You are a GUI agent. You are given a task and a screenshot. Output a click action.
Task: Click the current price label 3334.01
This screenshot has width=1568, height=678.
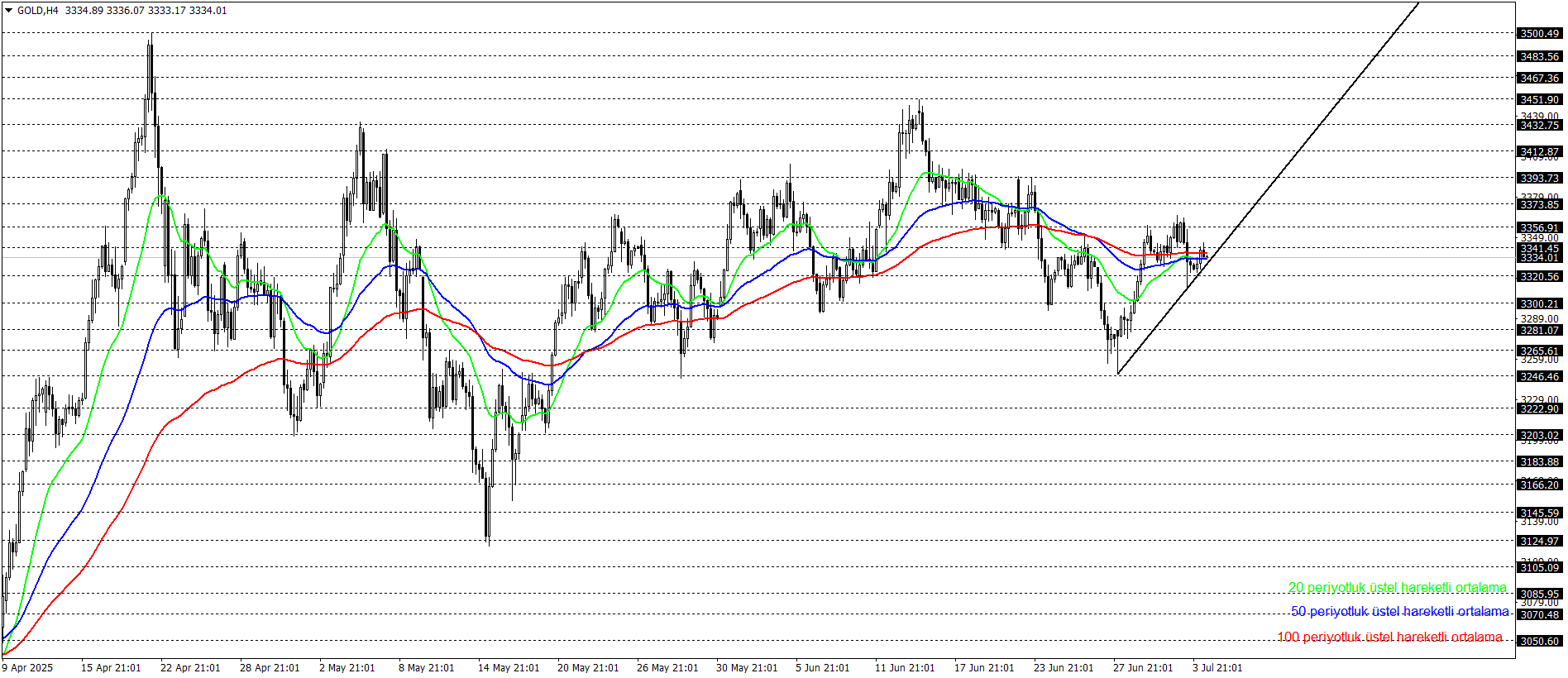pos(1540,258)
